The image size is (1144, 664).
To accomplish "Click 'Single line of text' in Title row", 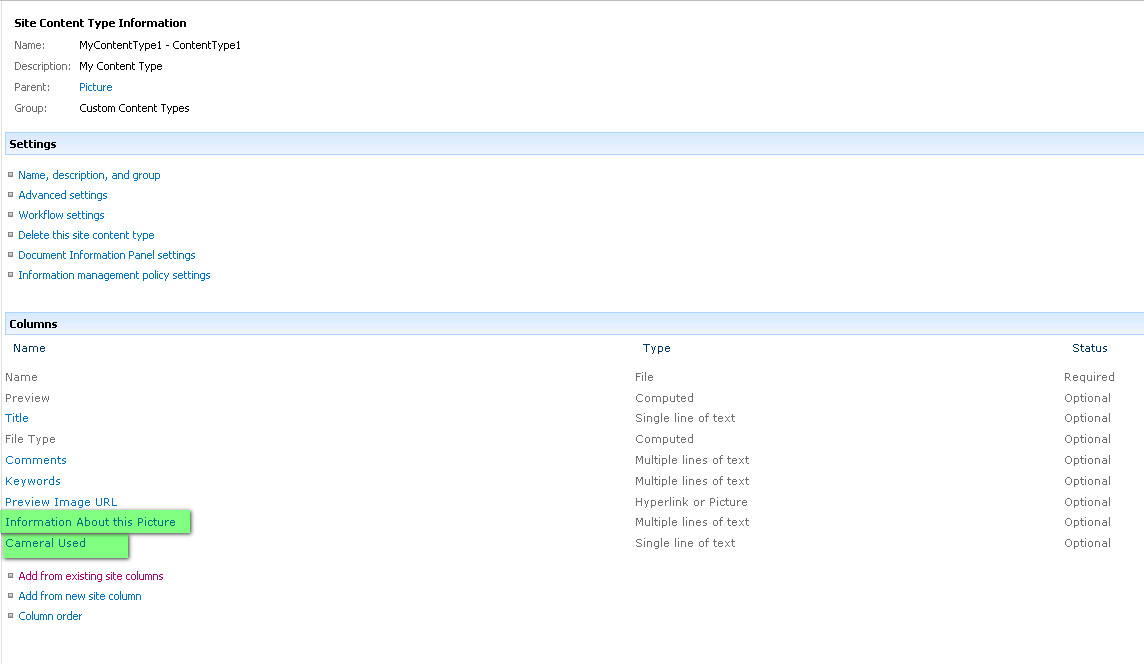I will pos(685,418).
